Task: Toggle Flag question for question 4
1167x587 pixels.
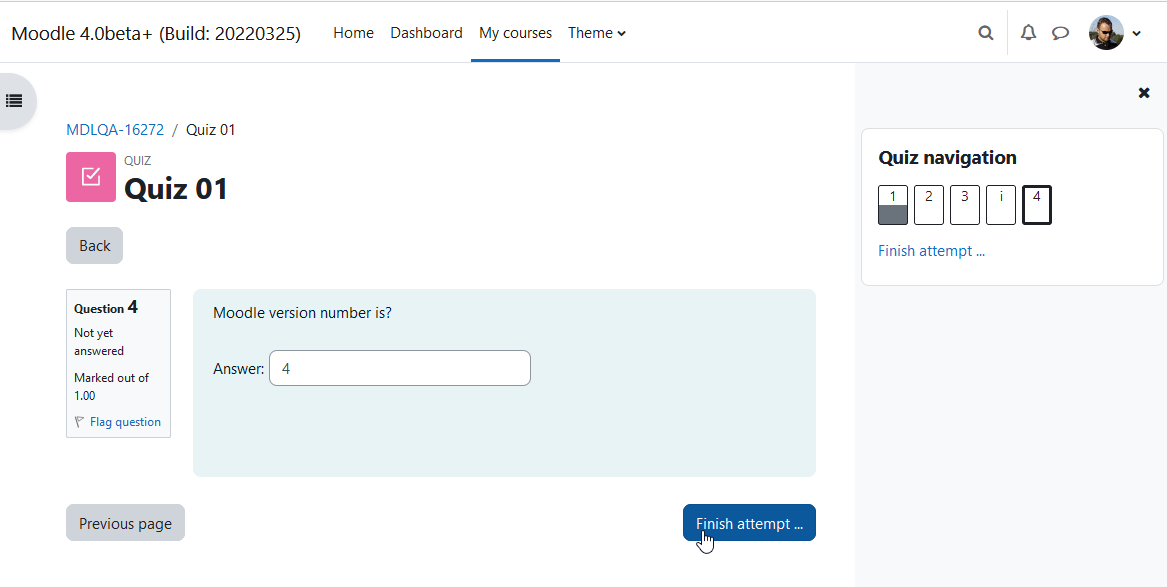Action: pos(125,422)
